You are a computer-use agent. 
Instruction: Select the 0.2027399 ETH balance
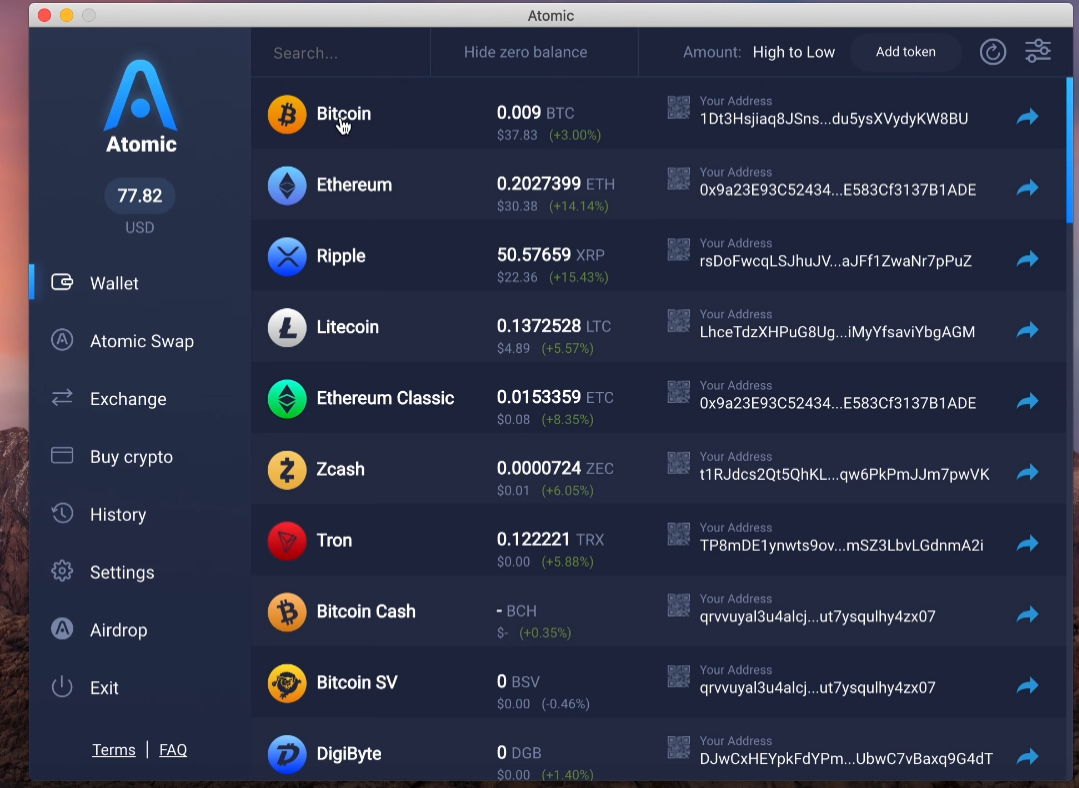[x=555, y=184]
